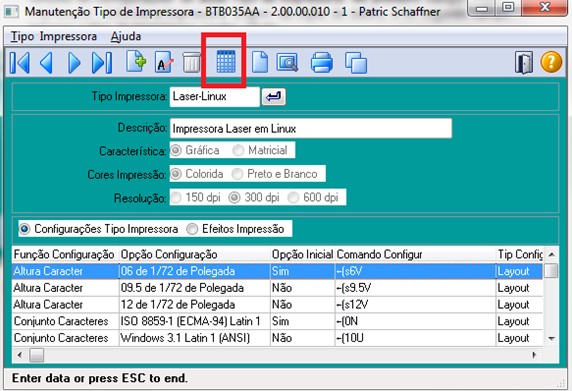Click command cell ~(s9.5V
572x391 pixels.
pyautogui.click(x=416, y=288)
